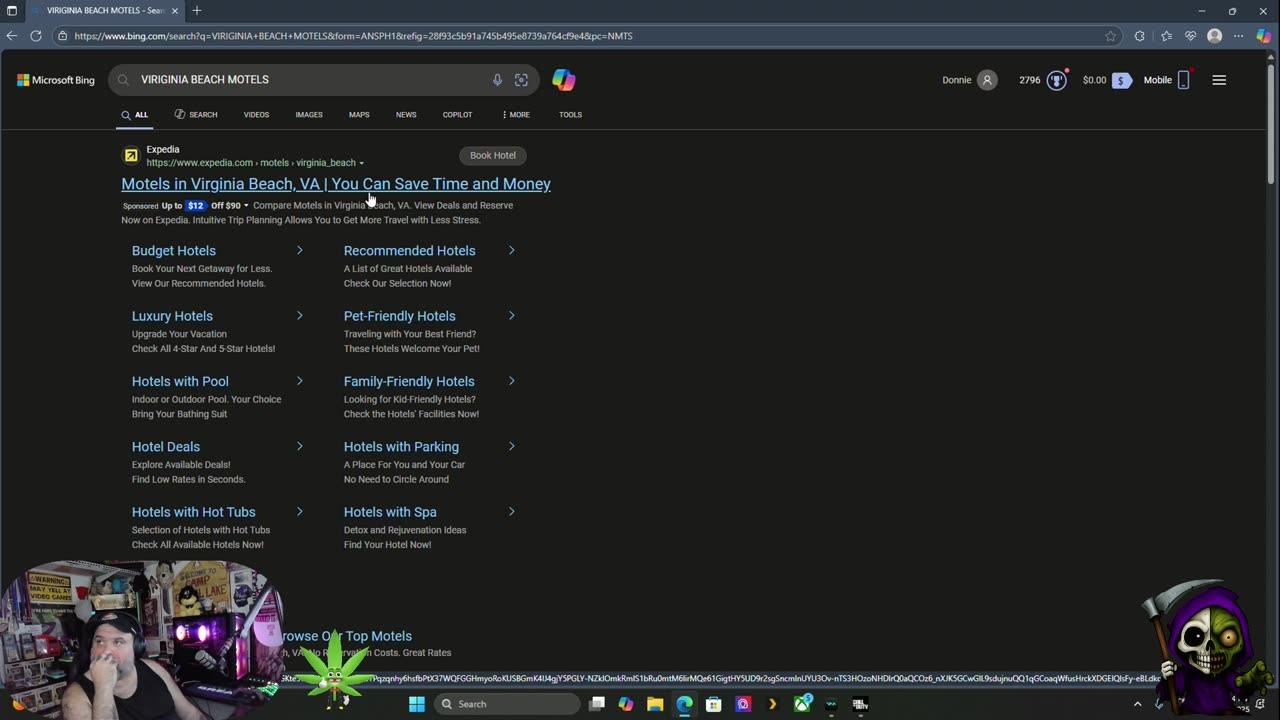The image size is (1280, 720).
Task: Click arrow beside Luxury Hotels
Action: pyautogui.click(x=299, y=316)
